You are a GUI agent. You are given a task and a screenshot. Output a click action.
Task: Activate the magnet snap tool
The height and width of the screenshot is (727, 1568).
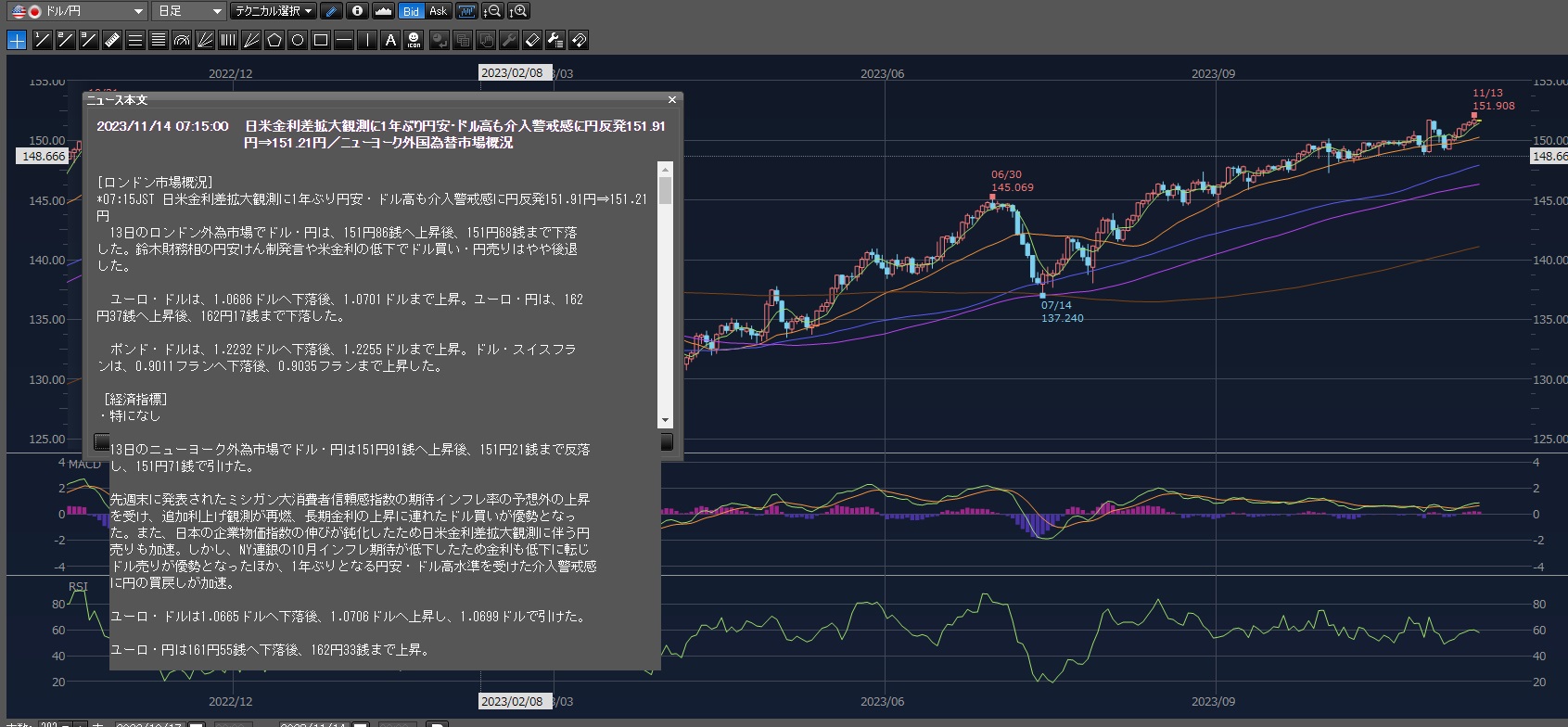coord(579,40)
